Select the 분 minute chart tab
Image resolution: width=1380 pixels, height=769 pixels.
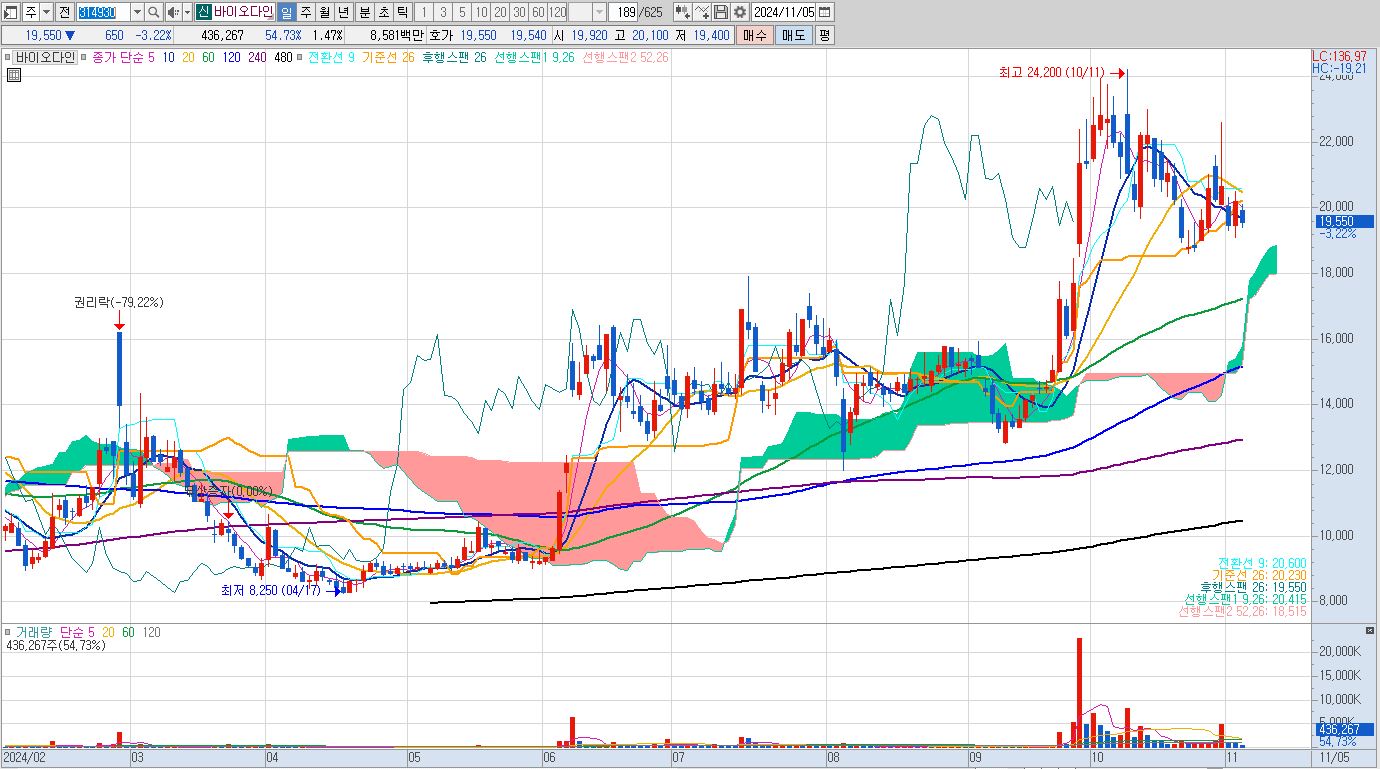(x=365, y=12)
